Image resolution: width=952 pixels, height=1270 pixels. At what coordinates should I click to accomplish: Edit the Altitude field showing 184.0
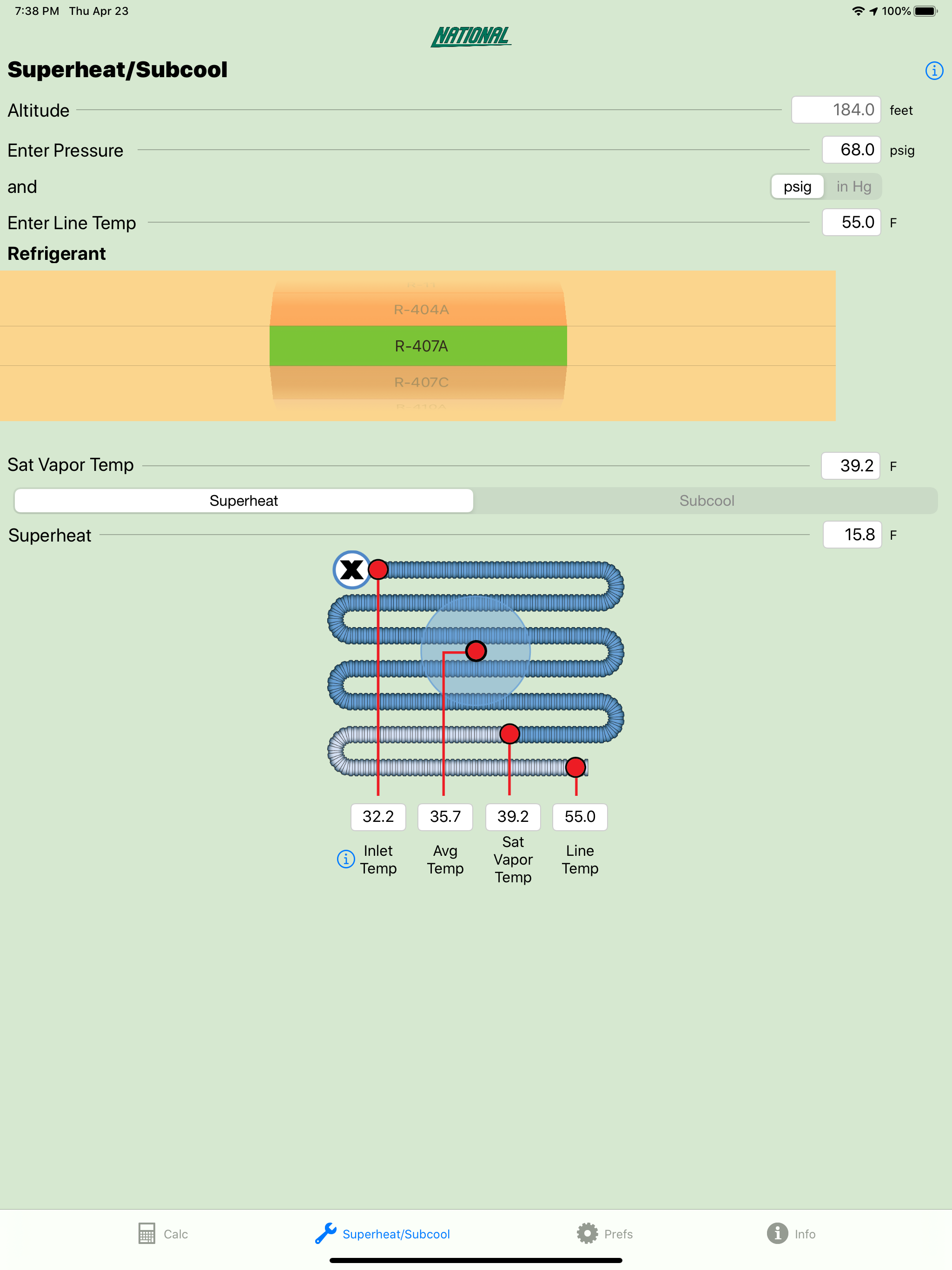pos(835,110)
